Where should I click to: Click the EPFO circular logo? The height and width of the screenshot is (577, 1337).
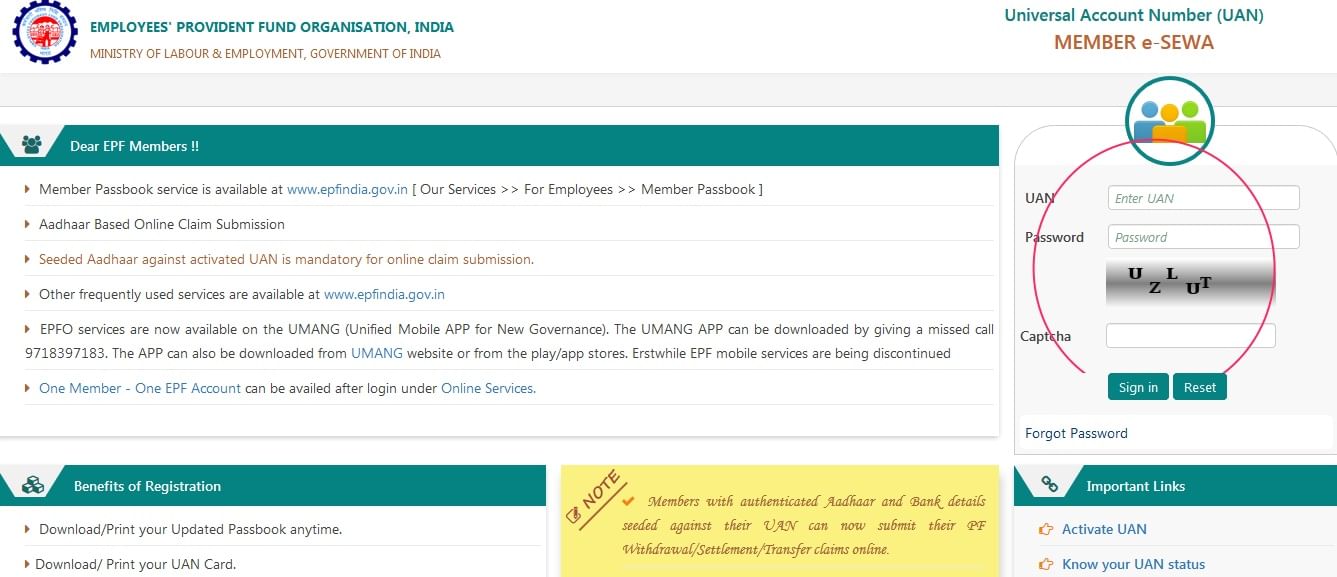pyautogui.click(x=44, y=32)
